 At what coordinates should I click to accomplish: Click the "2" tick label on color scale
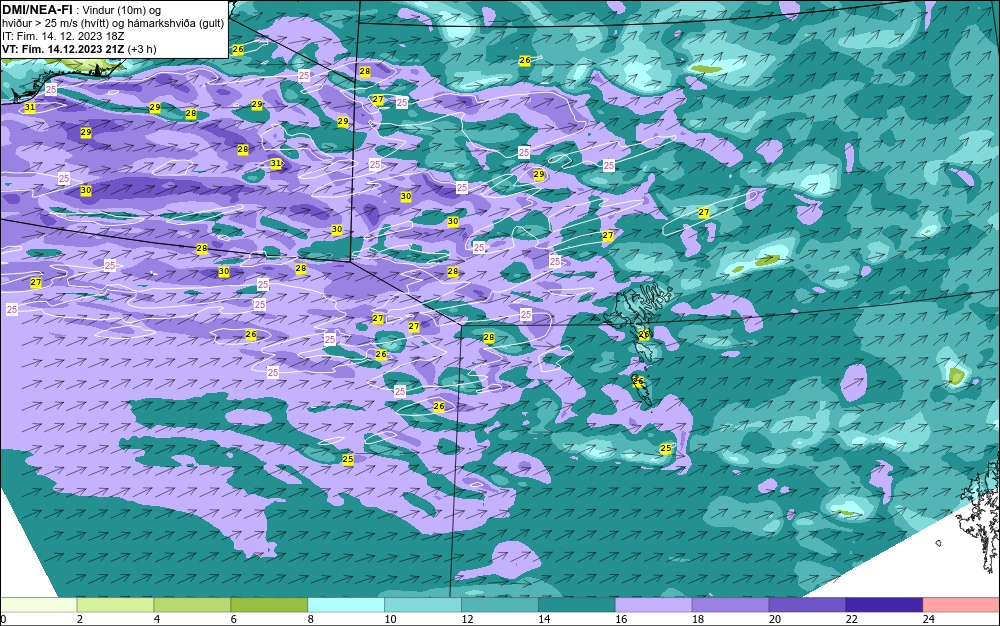click(x=80, y=619)
